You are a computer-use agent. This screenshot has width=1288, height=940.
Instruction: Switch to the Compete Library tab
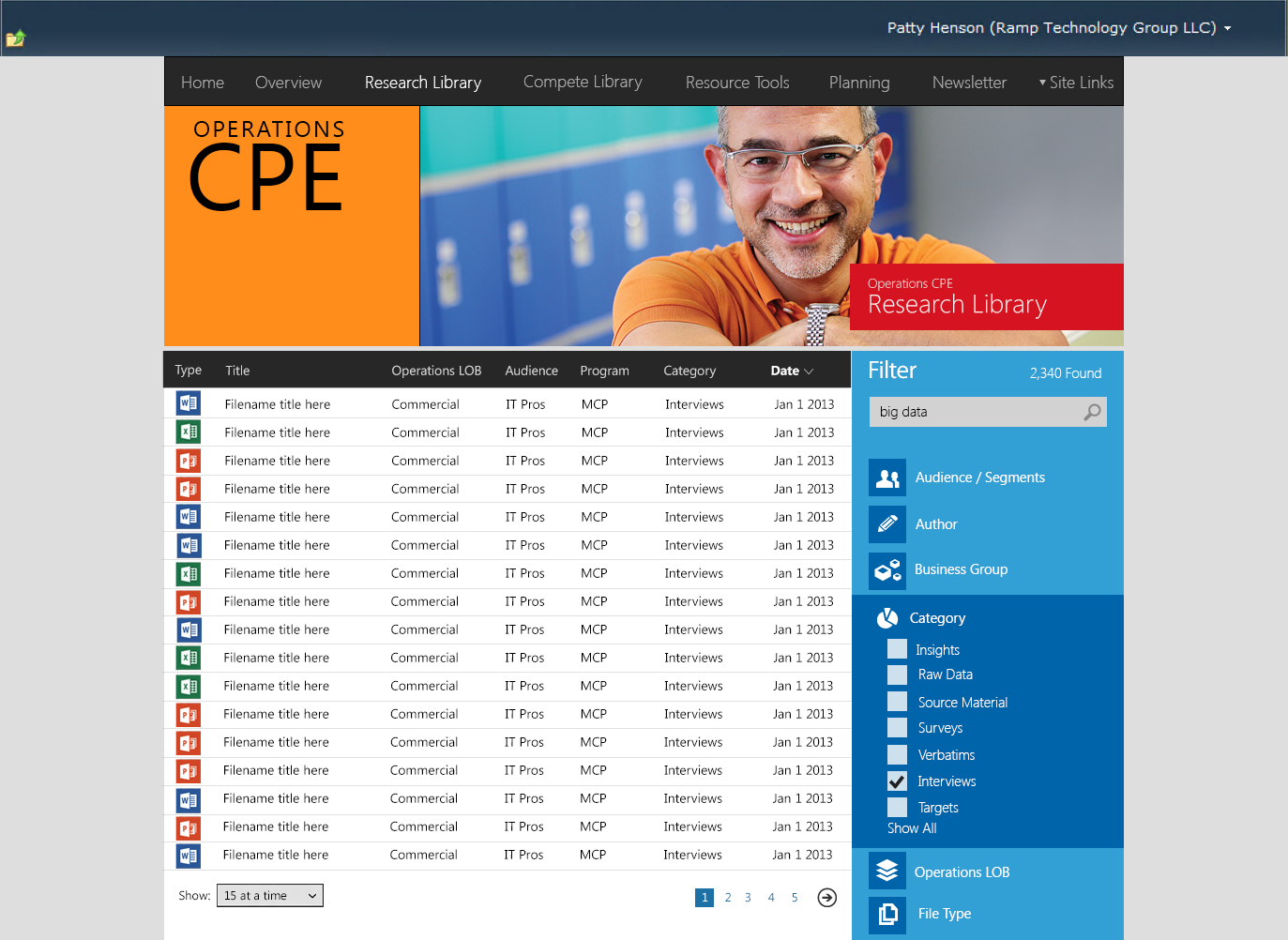(x=583, y=83)
